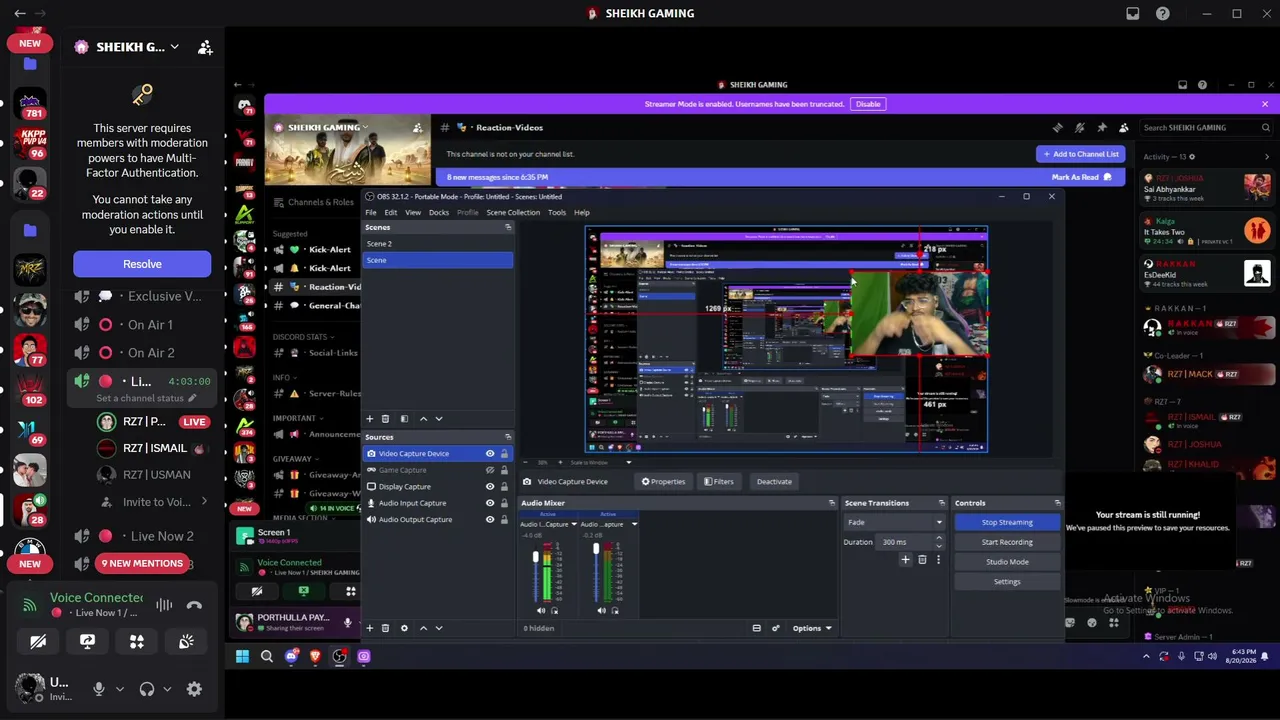Image resolution: width=1280 pixels, height=720 pixels.
Task: Hide the Audio Input Capture source
Action: tap(490, 503)
